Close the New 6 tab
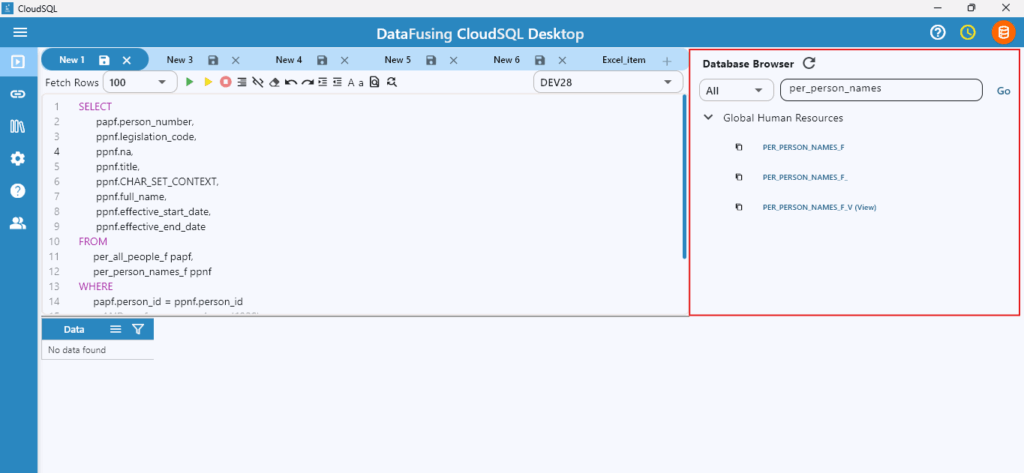The width and height of the screenshot is (1024, 473). 562,60
